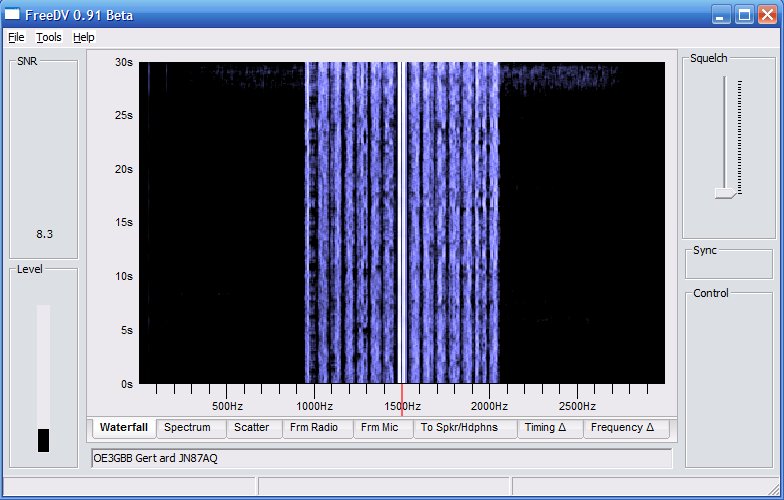
Task: Click the 30s time axis label
Action: (124, 62)
